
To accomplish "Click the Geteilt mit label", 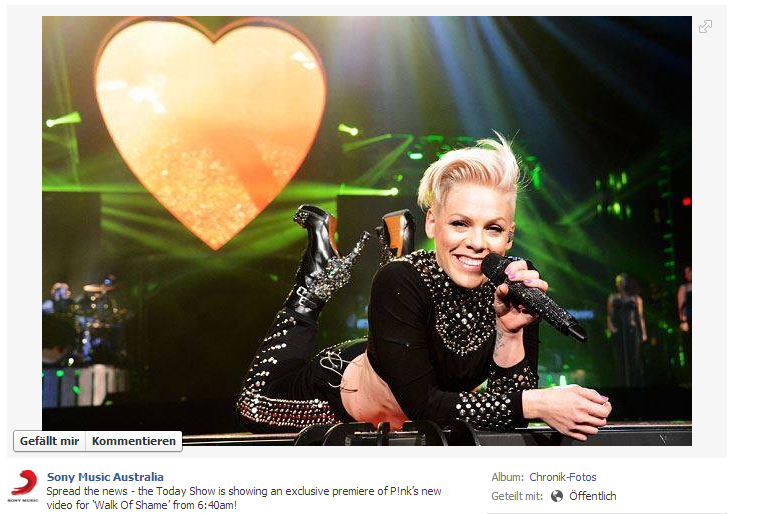I will [x=517, y=496].
